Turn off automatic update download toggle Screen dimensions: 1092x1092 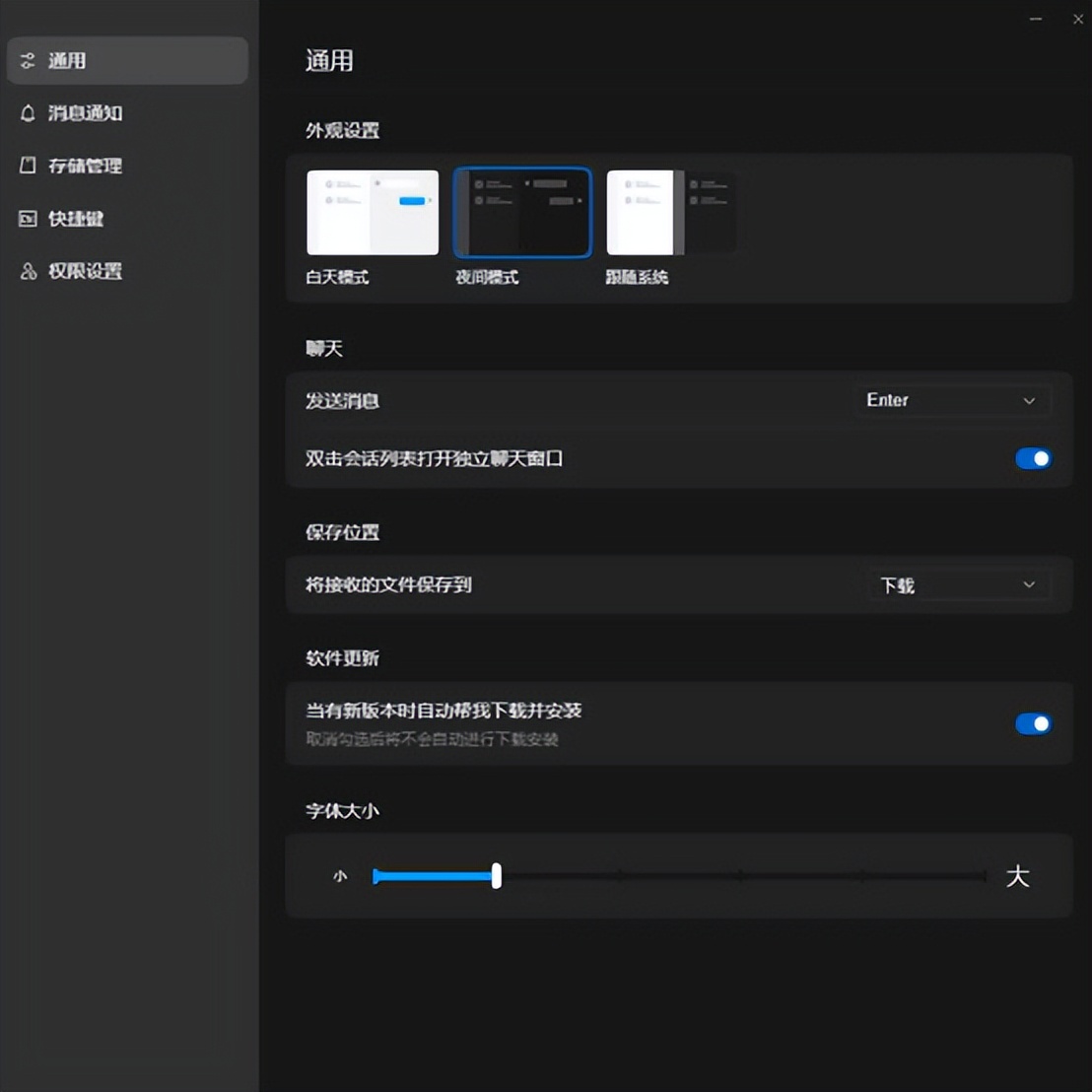pyautogui.click(x=1034, y=723)
